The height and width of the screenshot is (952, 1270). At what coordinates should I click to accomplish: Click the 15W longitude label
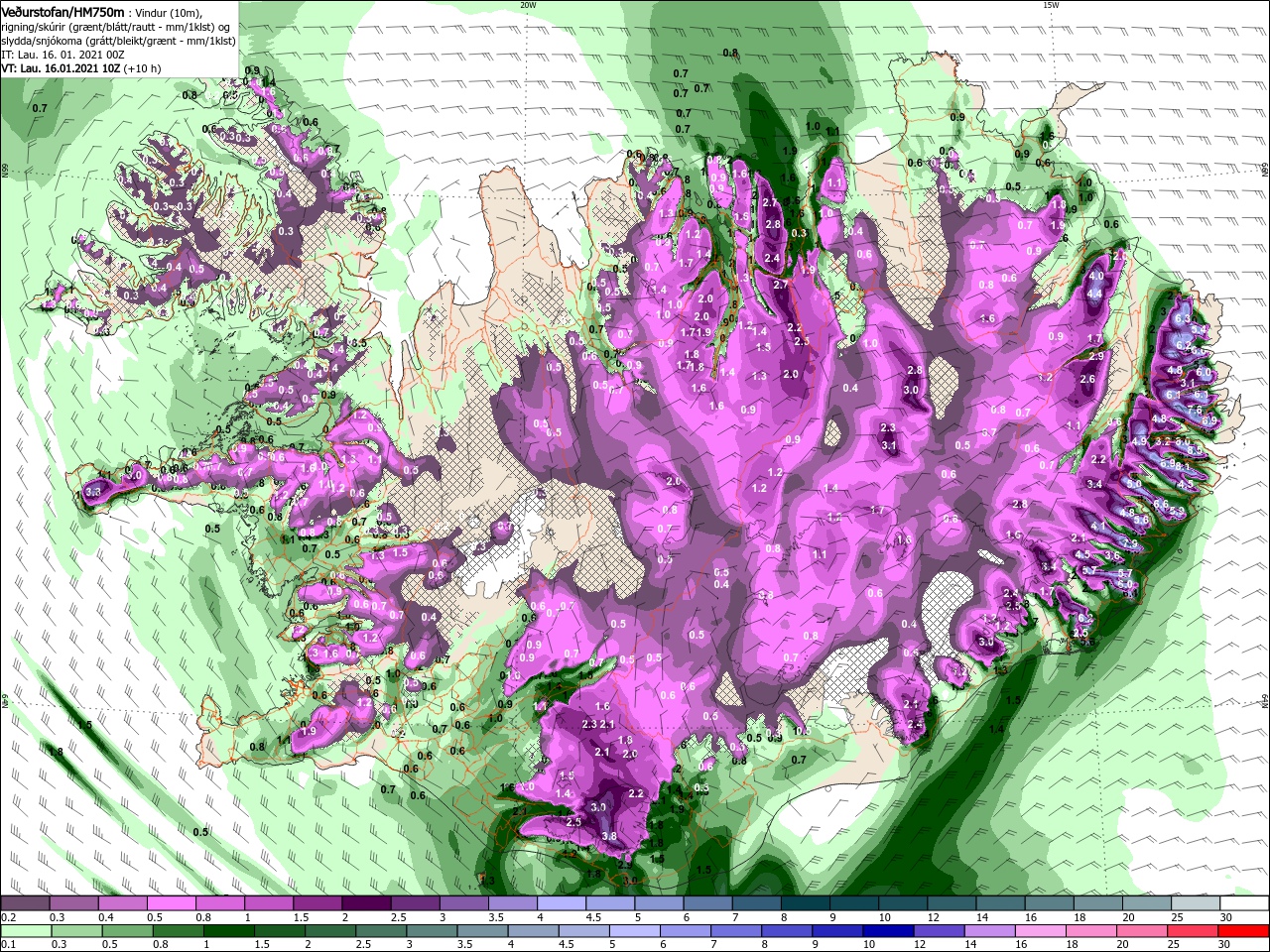1051,5
